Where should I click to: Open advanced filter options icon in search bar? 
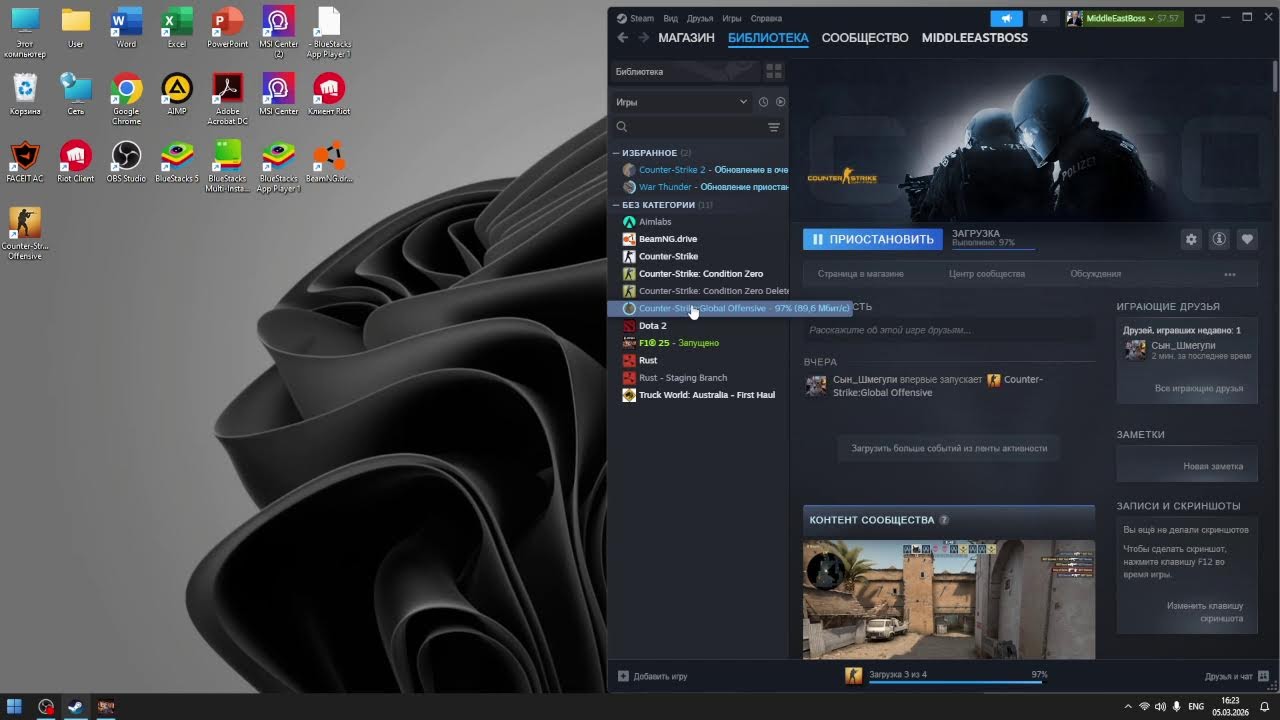(x=773, y=127)
